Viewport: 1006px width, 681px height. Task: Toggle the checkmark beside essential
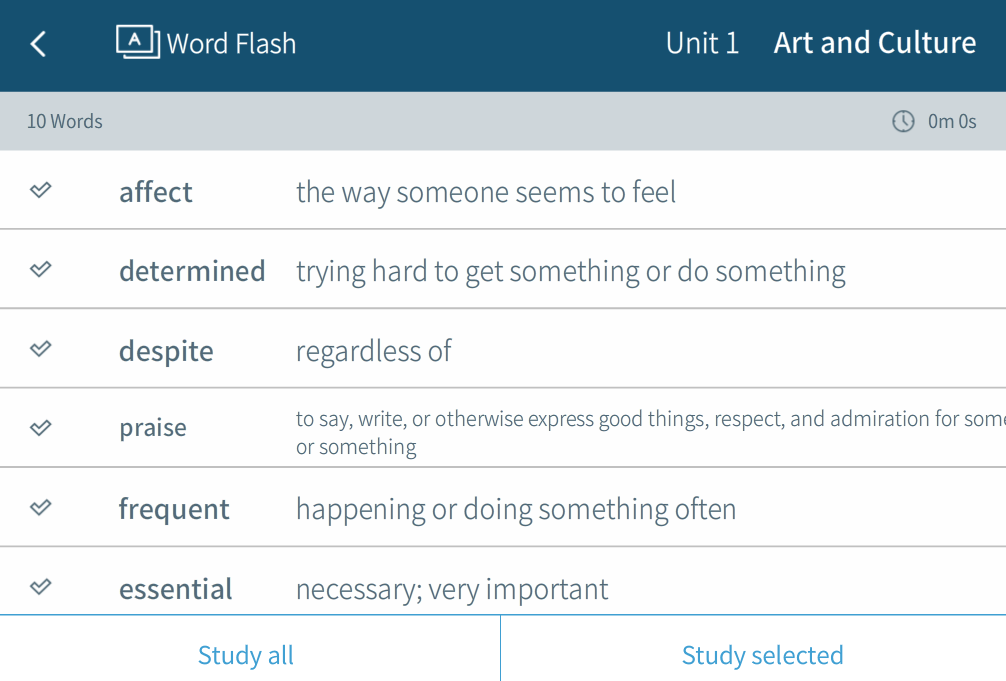point(41,586)
